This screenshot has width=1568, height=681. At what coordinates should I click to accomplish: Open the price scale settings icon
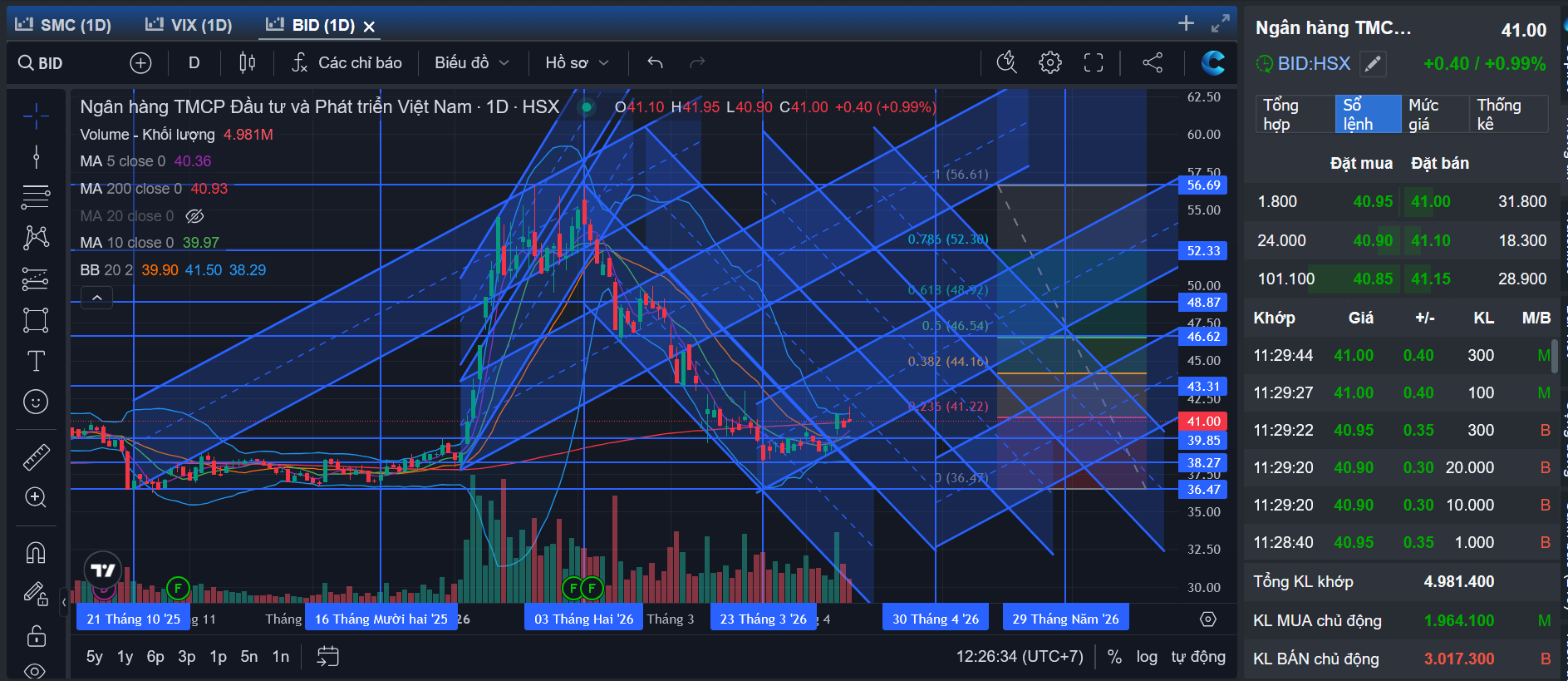[1208, 619]
